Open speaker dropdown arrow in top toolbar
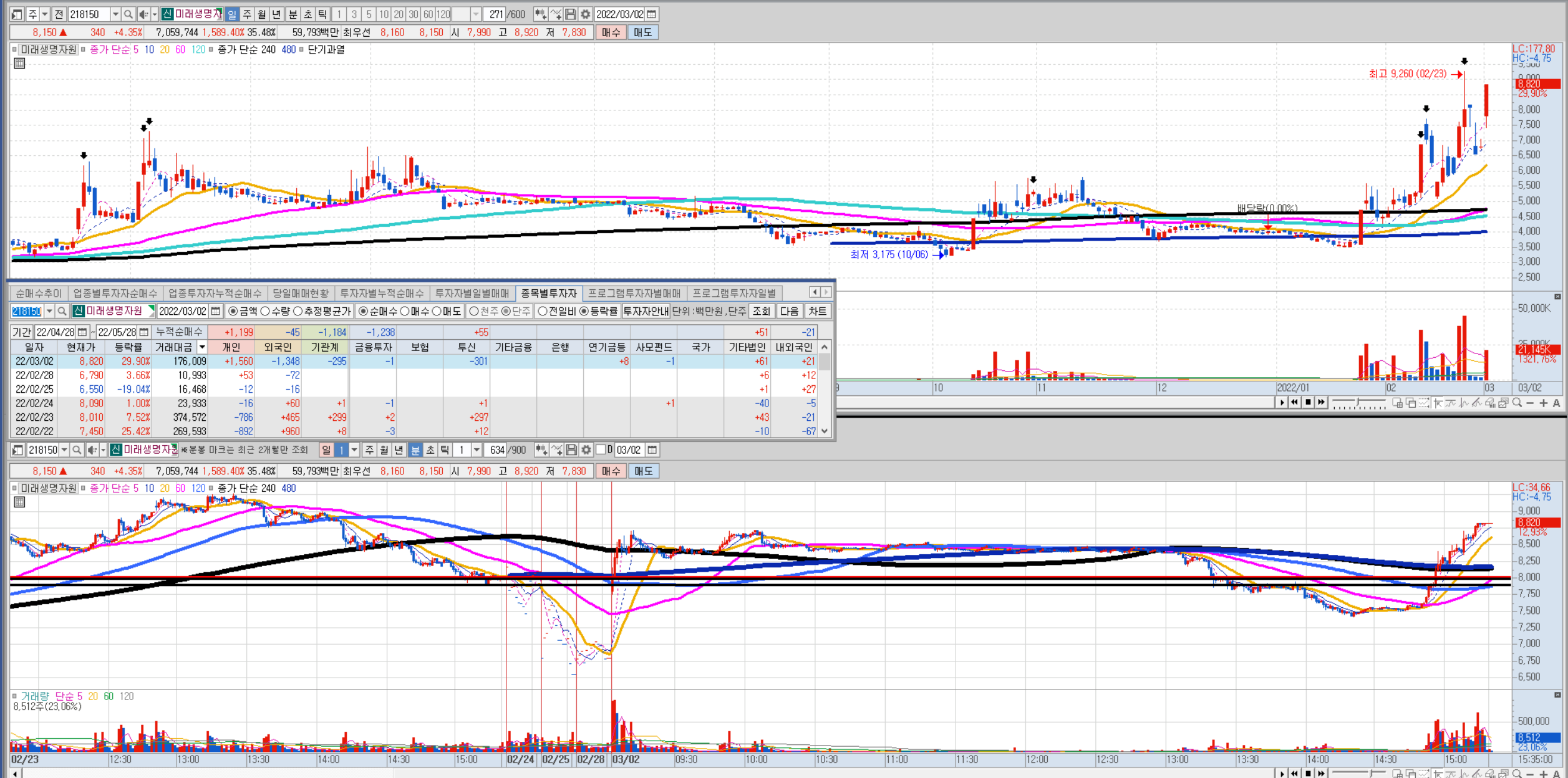The height and width of the screenshot is (778, 1568). click(154, 14)
